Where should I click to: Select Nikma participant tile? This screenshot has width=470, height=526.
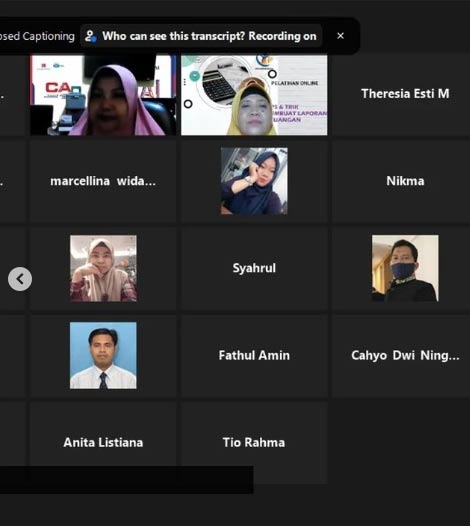click(x=401, y=181)
